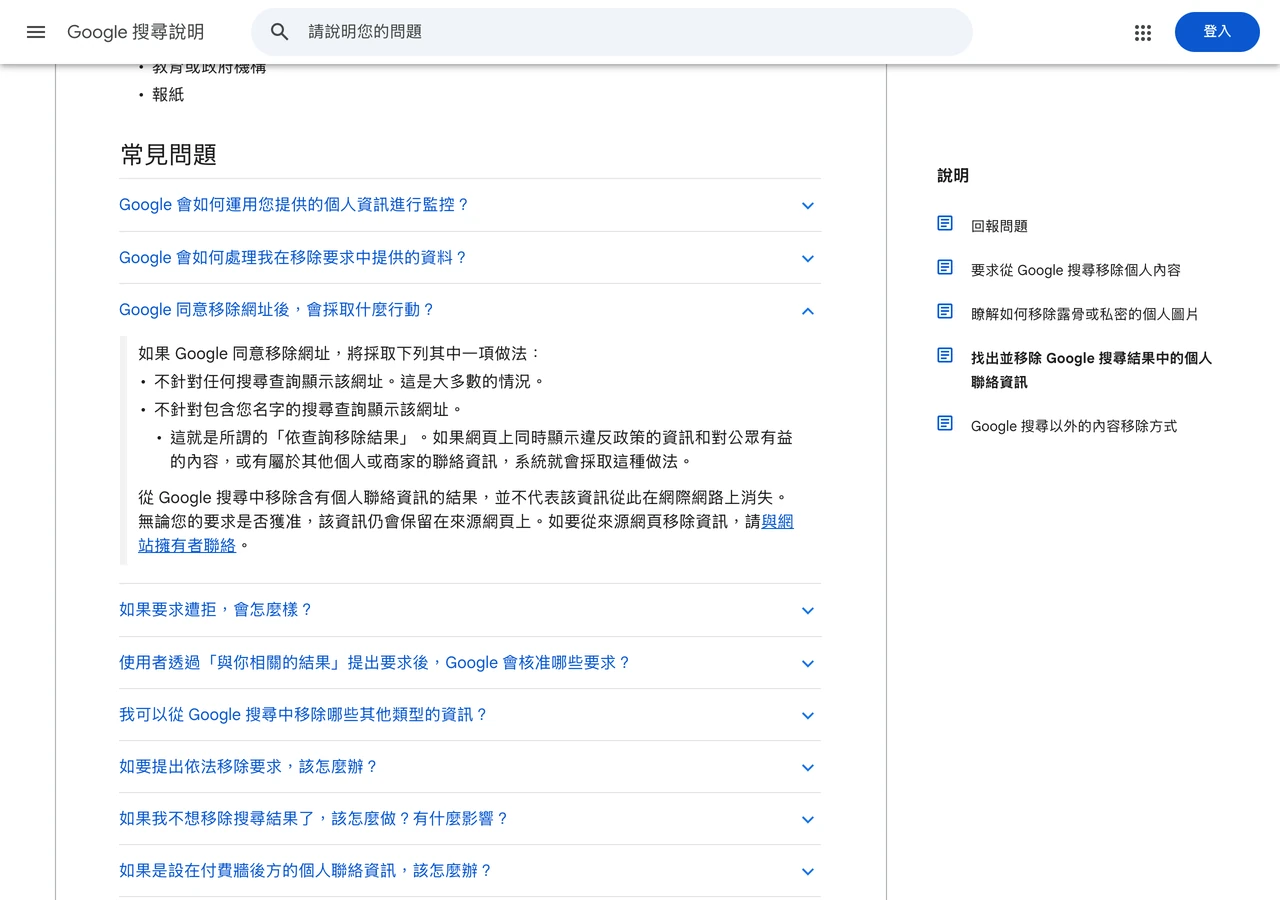Viewport: 1280px width, 900px height.
Task: Click question text 我可以從 Google 搜尋中移除哪些其他類型的資訊？
Action: click(303, 715)
